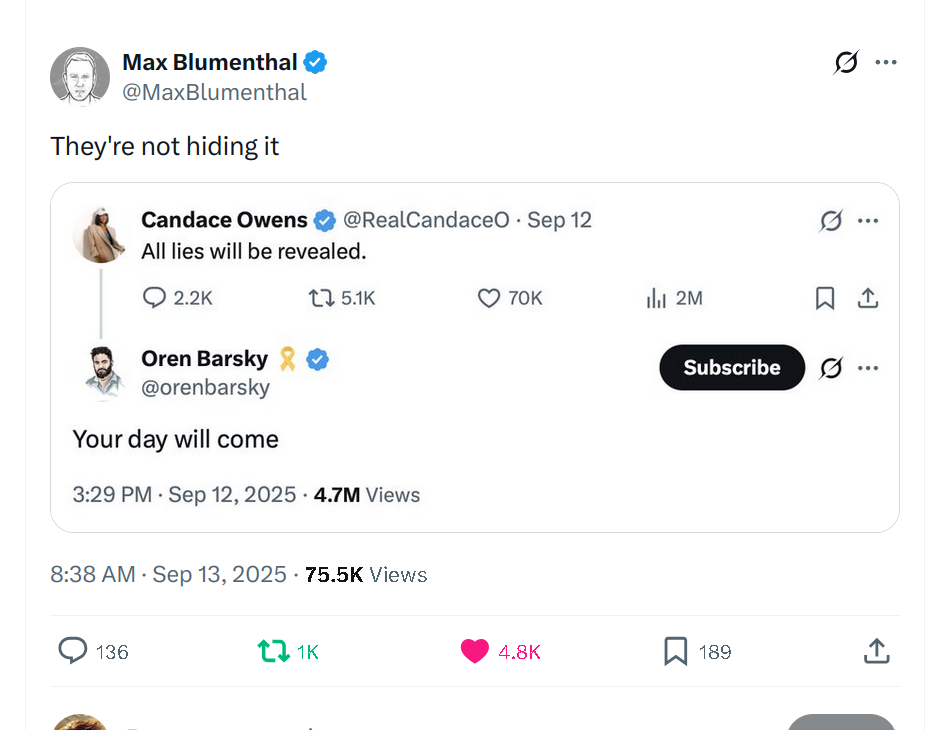The image size is (940, 730).
Task: Open Candace Owens' profile picture
Action: point(100,236)
